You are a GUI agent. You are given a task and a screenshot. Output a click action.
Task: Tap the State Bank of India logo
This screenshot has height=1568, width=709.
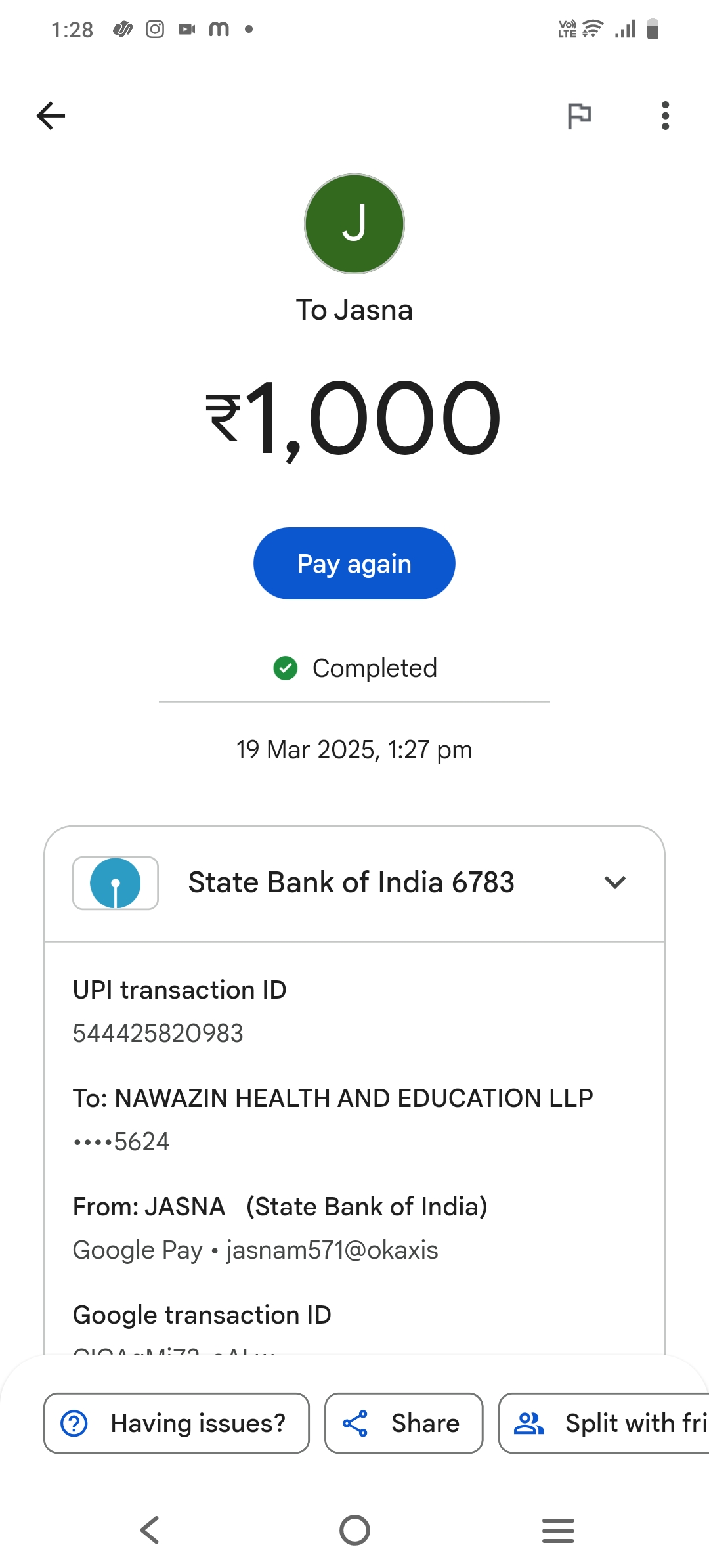coord(116,883)
